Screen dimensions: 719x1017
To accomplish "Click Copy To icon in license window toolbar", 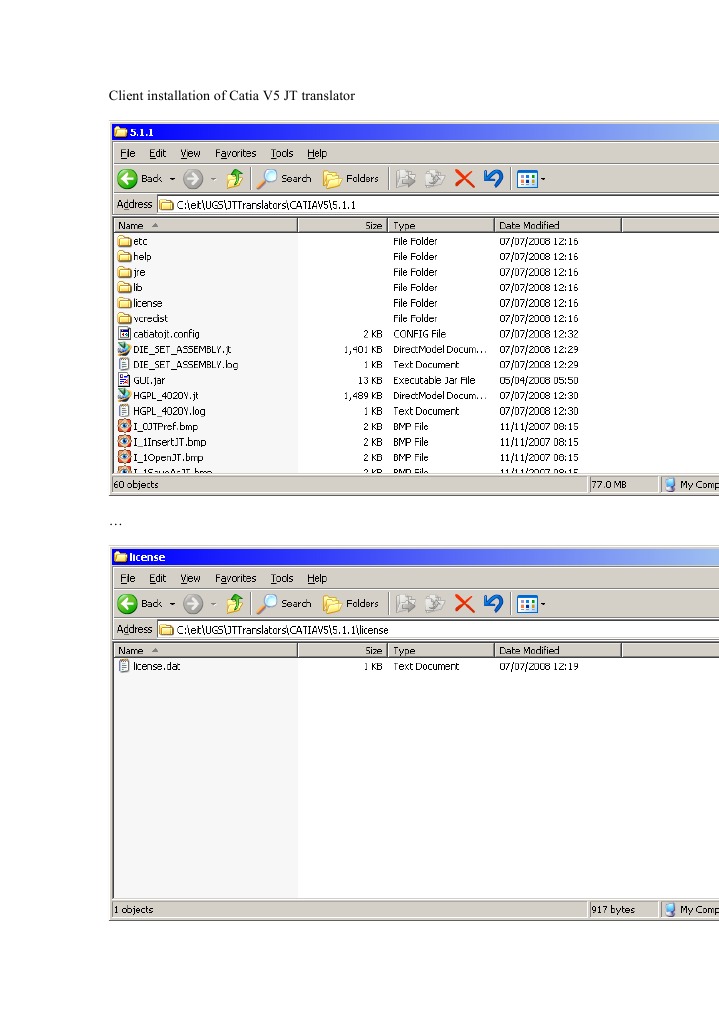I will pos(434,604).
